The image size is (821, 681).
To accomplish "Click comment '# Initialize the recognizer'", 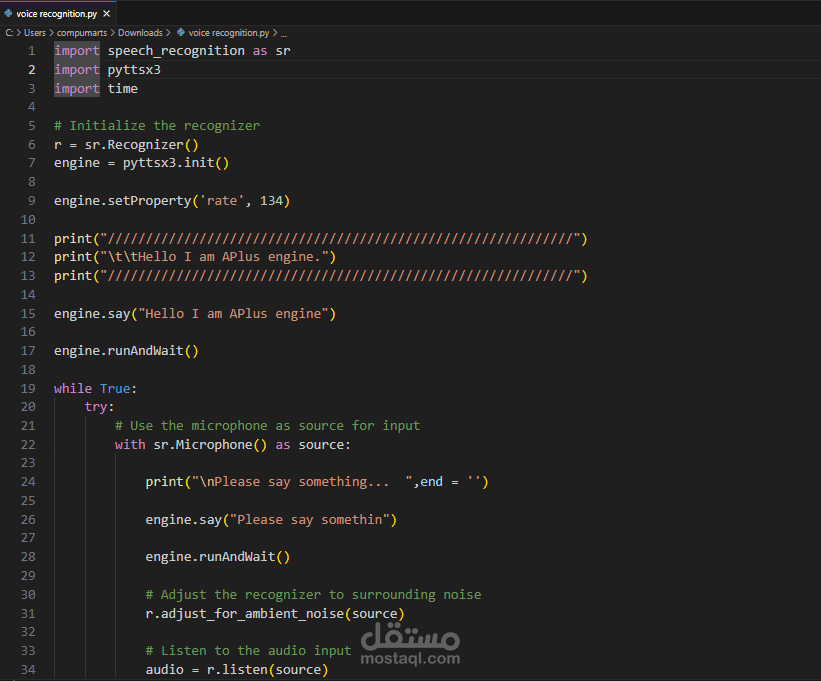I will (157, 126).
